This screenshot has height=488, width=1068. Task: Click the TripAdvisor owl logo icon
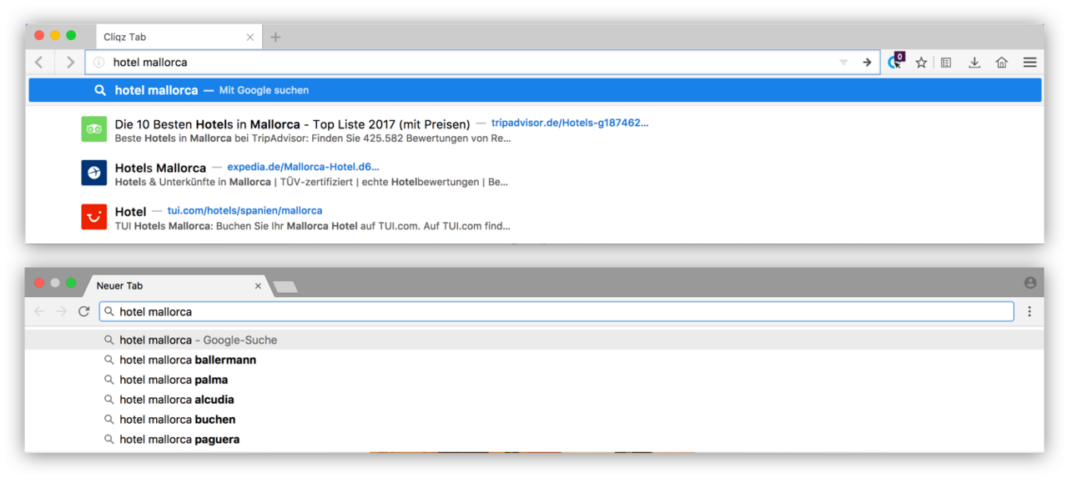[94, 129]
